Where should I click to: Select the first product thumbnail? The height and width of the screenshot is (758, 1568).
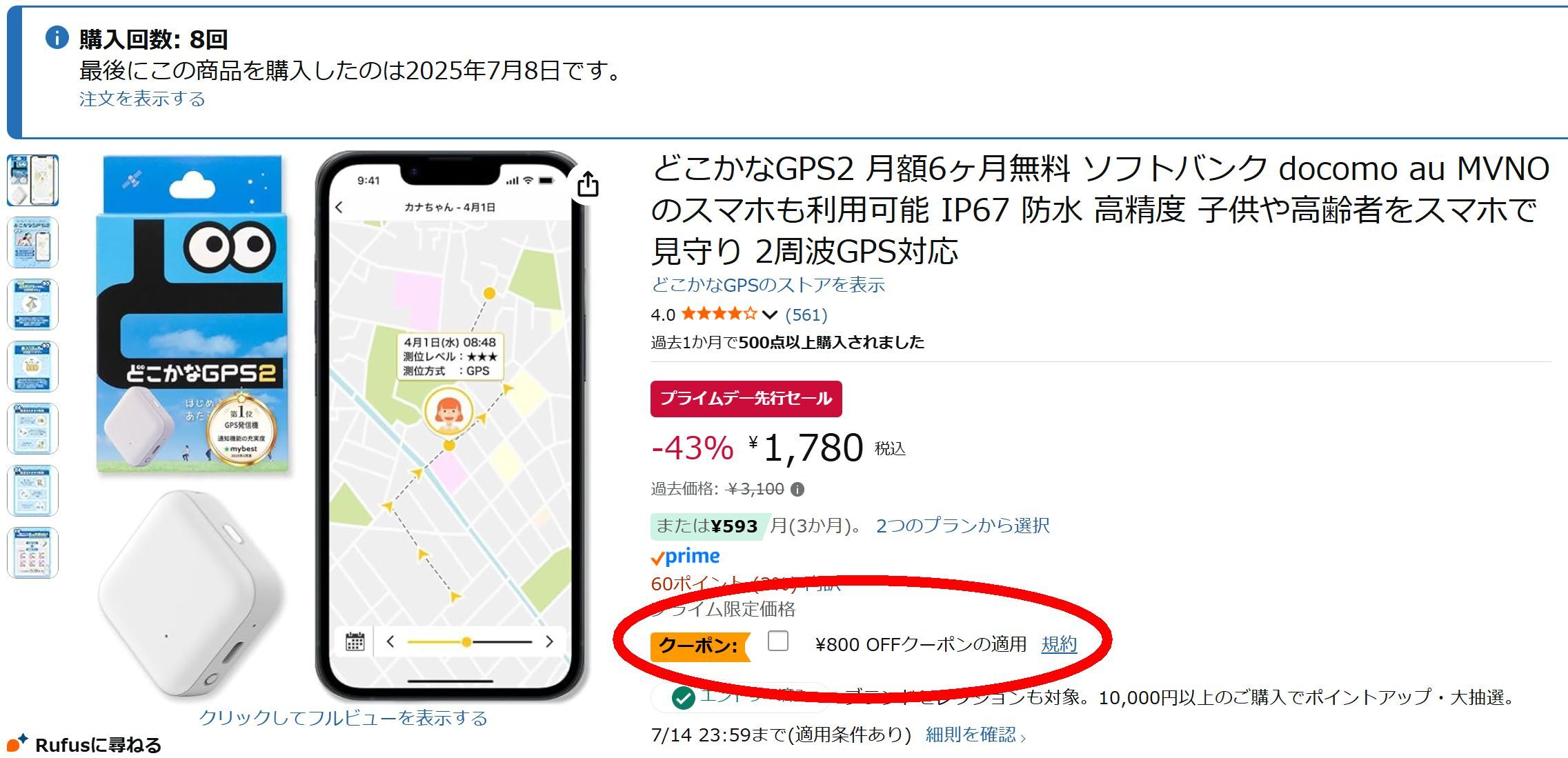(32, 180)
